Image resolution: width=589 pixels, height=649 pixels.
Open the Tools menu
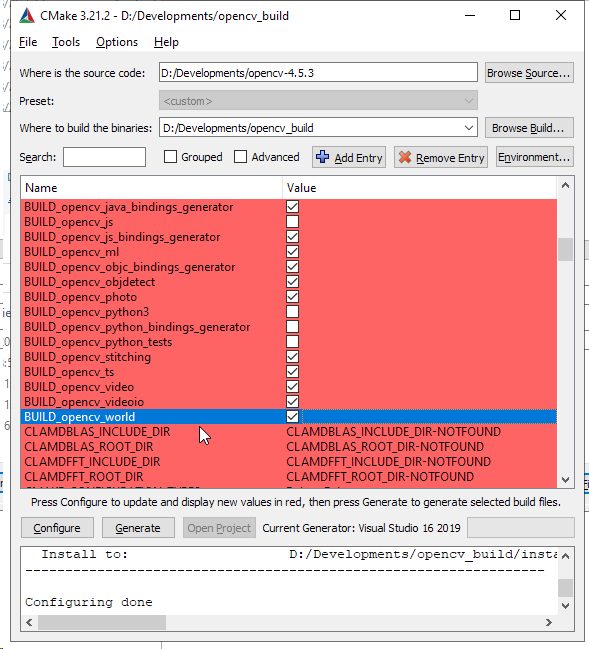pos(66,42)
